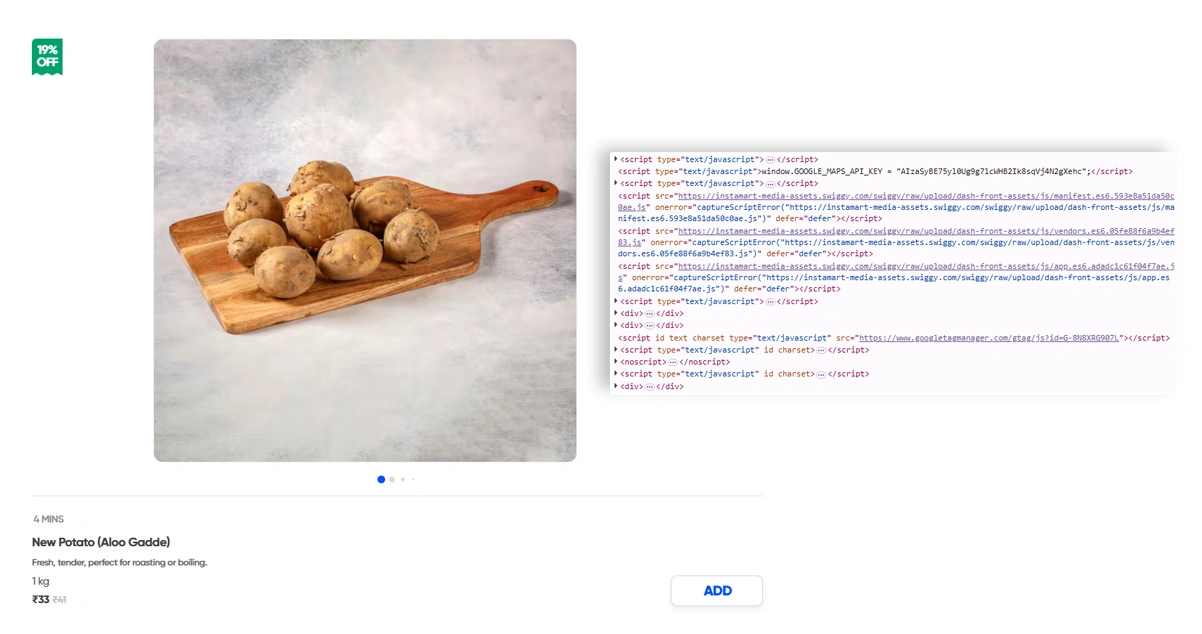Click the ellipsis inside the noscript element
The height and width of the screenshot is (634, 1202).
pos(672,362)
